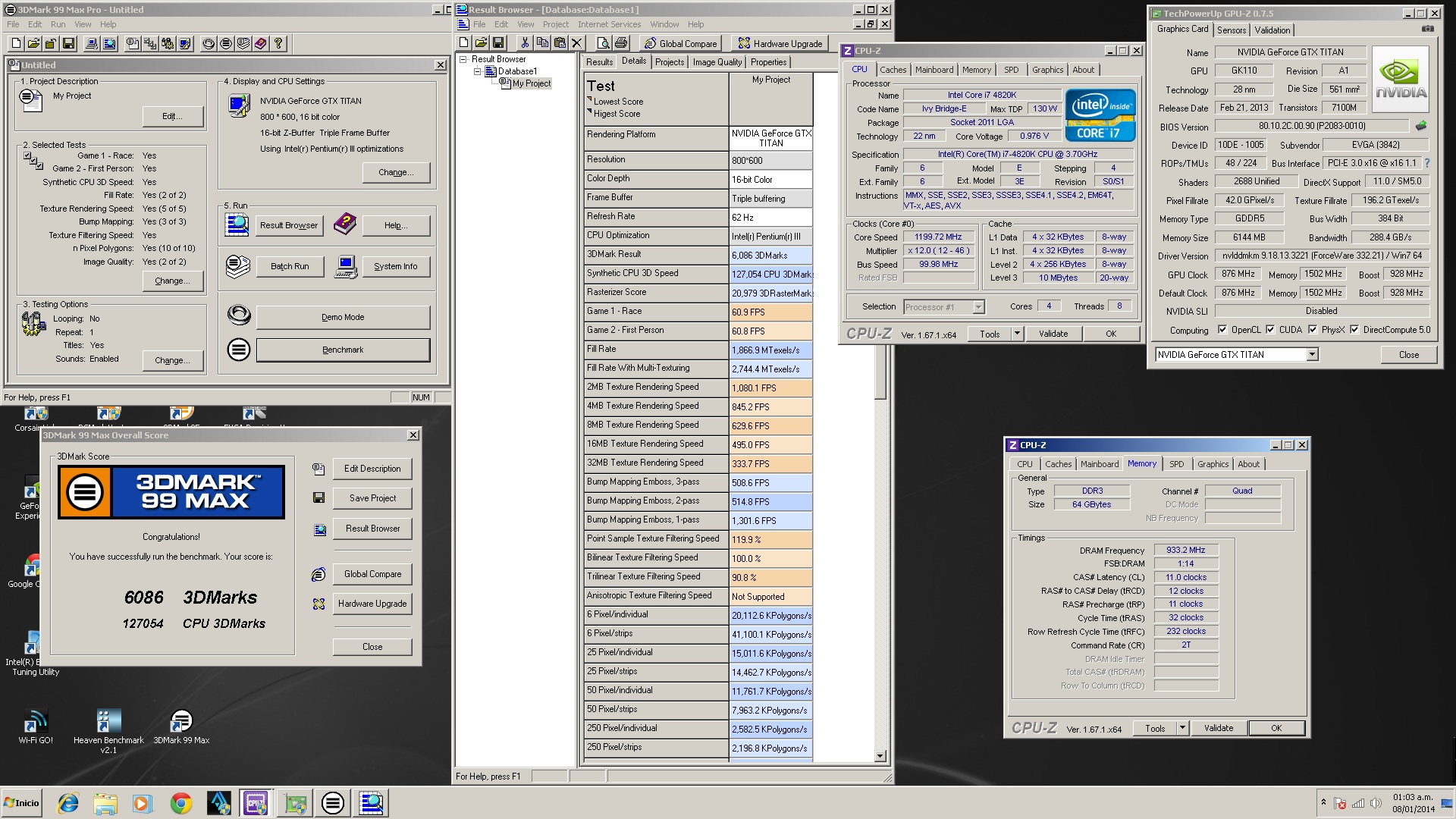Click scissors Cut icon in Result Browser toolbar
The width and height of the screenshot is (1456, 819).
pyautogui.click(x=524, y=42)
